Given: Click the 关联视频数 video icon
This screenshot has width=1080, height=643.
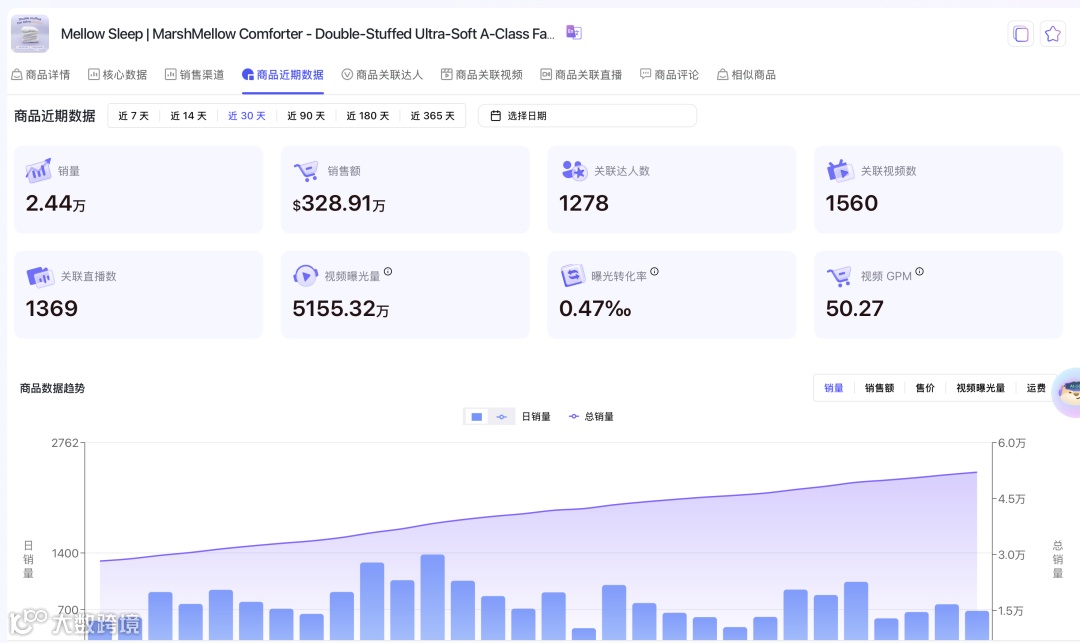Looking at the screenshot, I should [x=840, y=170].
